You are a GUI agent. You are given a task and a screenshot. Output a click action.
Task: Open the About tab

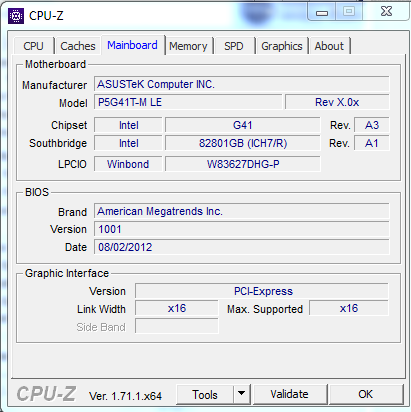329,46
